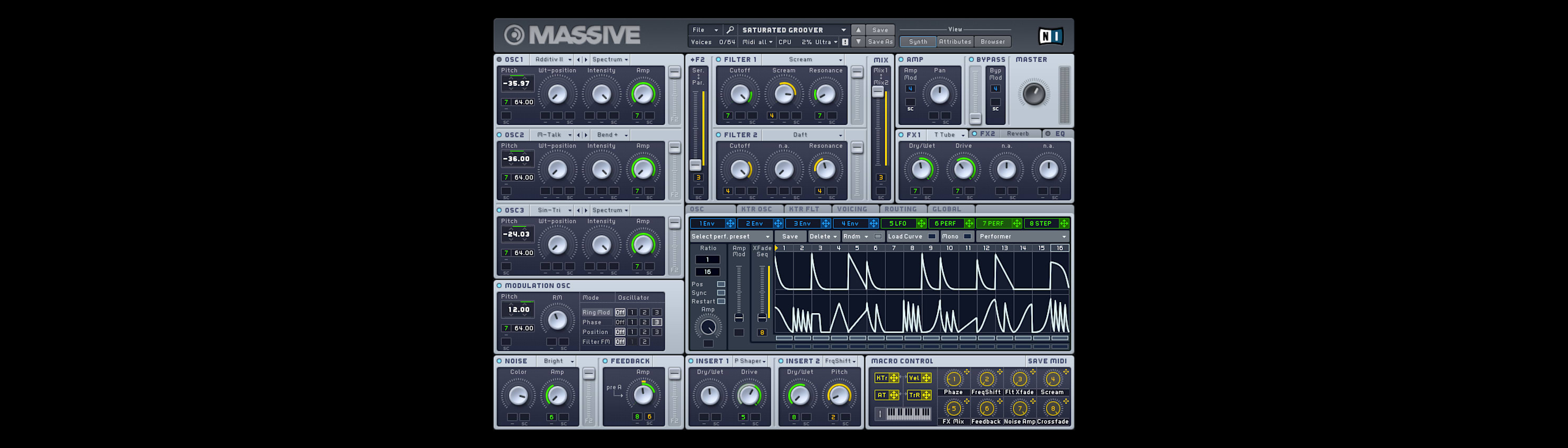Enable the Restart checkbox in performer
The width and height of the screenshot is (1568, 448).
pyautogui.click(x=721, y=301)
